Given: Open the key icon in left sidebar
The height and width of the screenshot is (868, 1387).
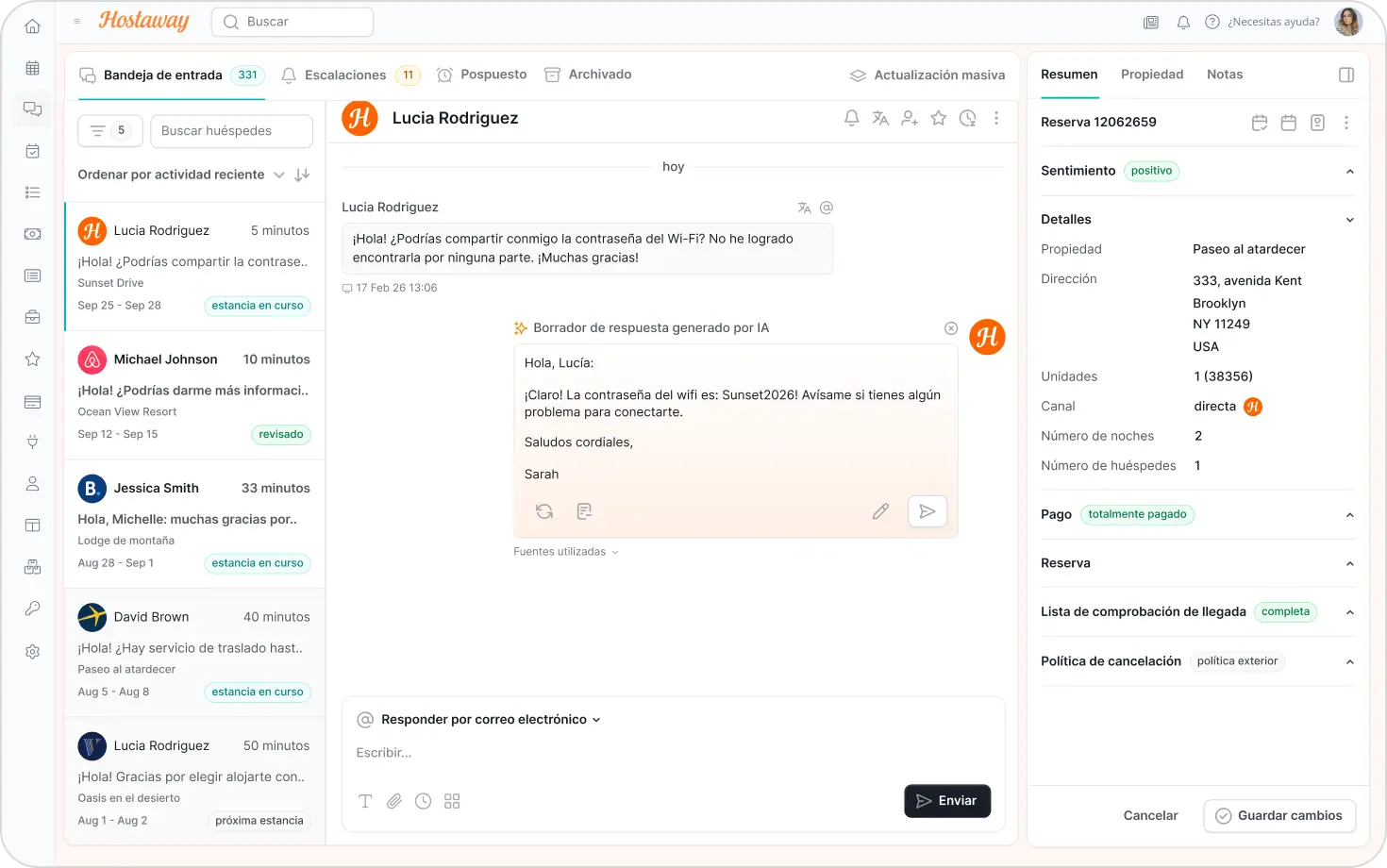Looking at the screenshot, I should click(32, 609).
